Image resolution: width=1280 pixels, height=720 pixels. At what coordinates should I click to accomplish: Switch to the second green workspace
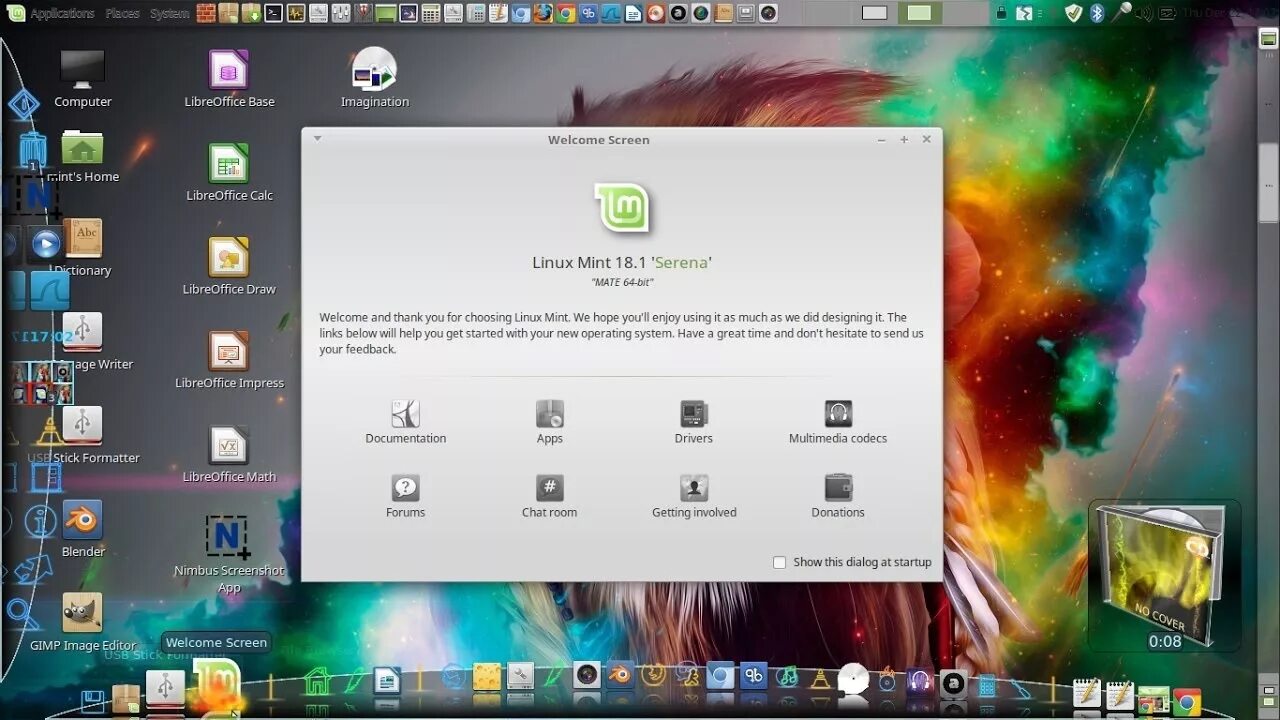[919, 13]
